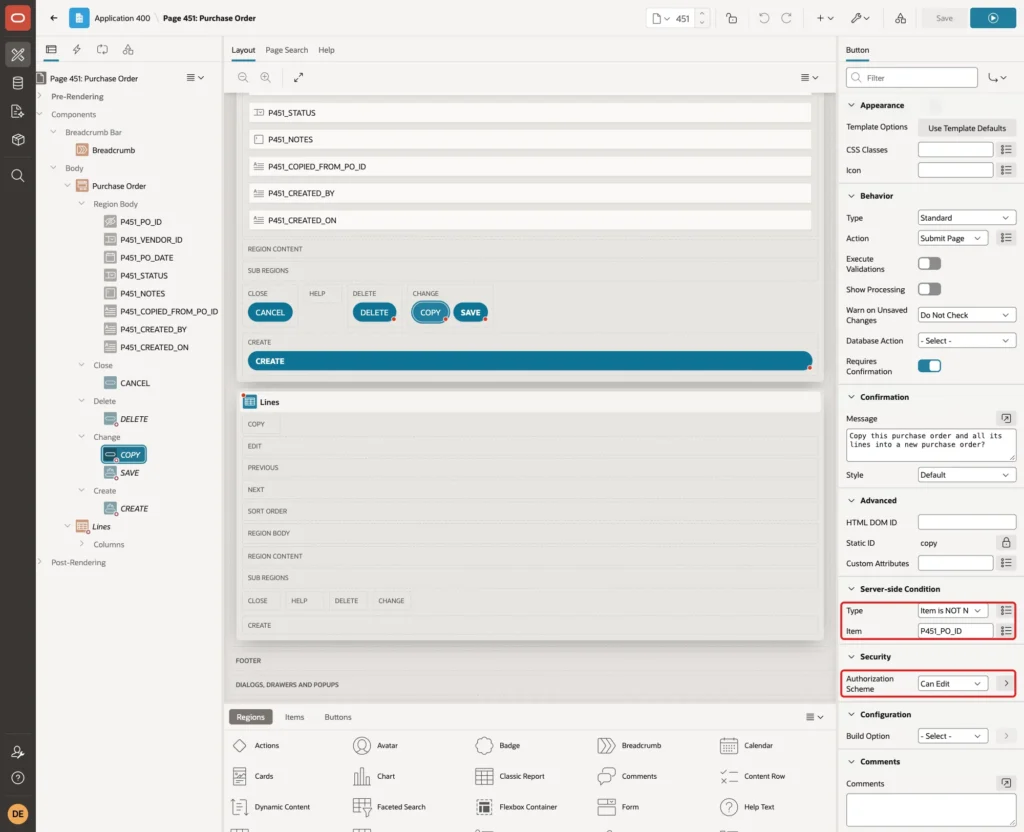Image resolution: width=1024 pixels, height=832 pixels.
Task: Open the Page Search tab
Action: 286,50
